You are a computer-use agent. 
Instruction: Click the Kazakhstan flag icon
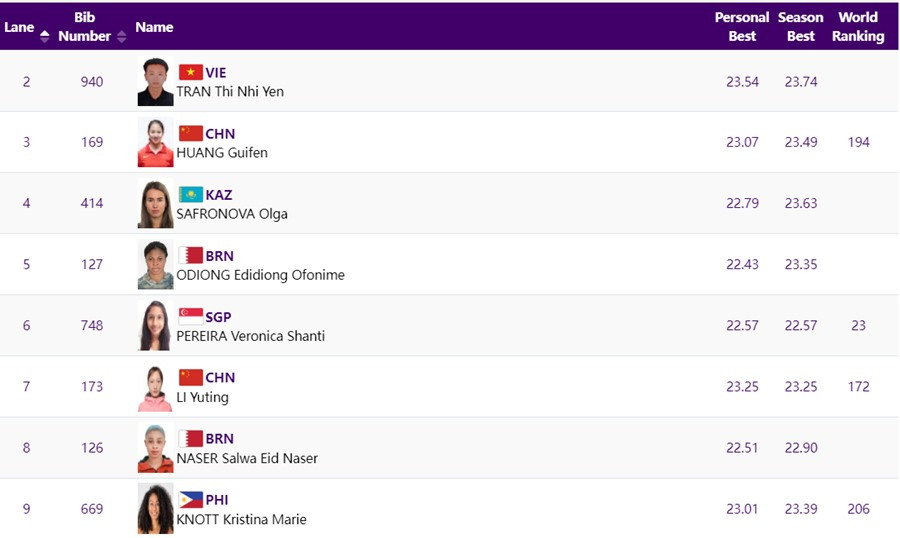190,194
